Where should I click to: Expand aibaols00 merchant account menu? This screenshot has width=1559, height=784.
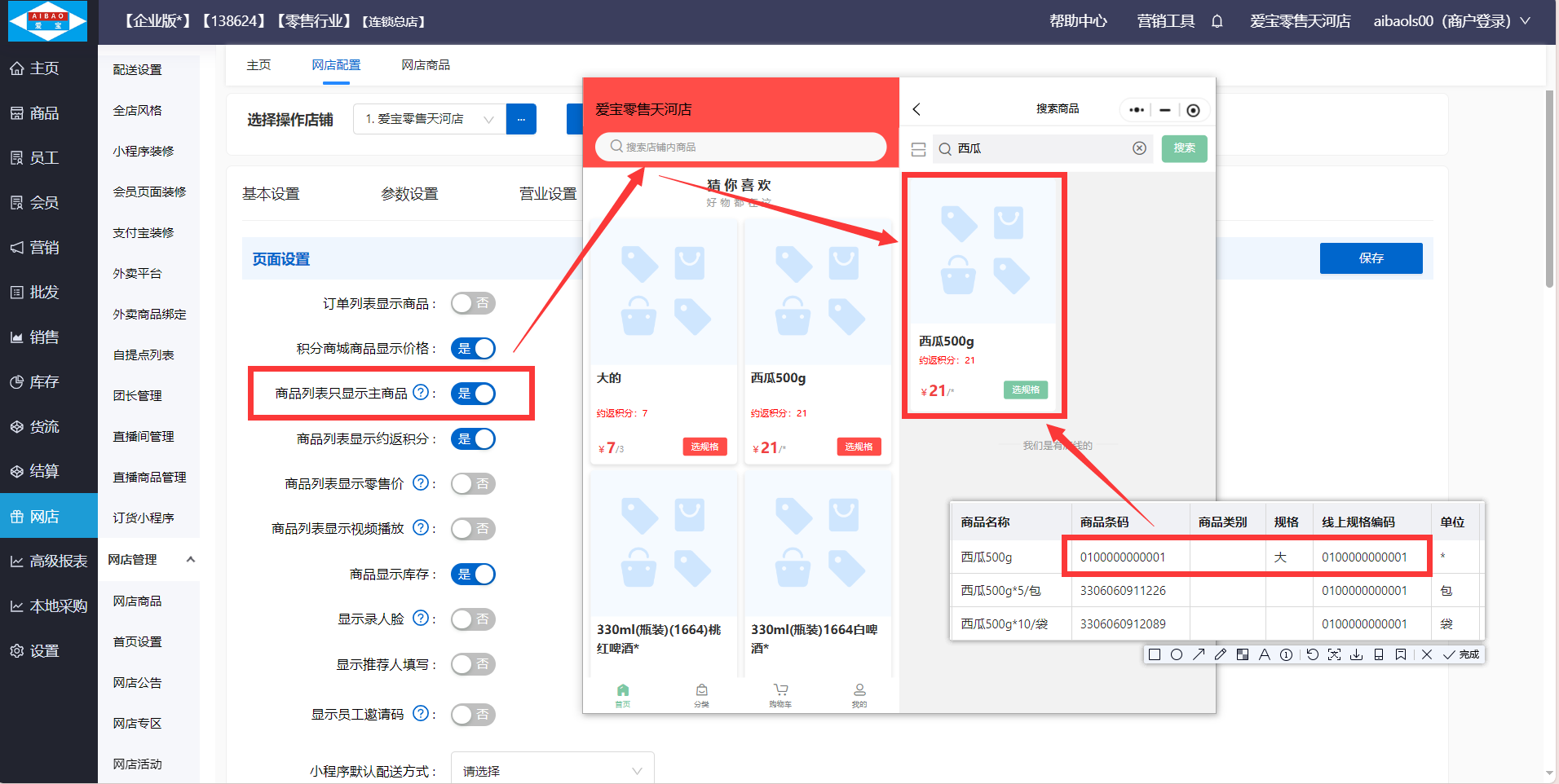tap(1451, 21)
